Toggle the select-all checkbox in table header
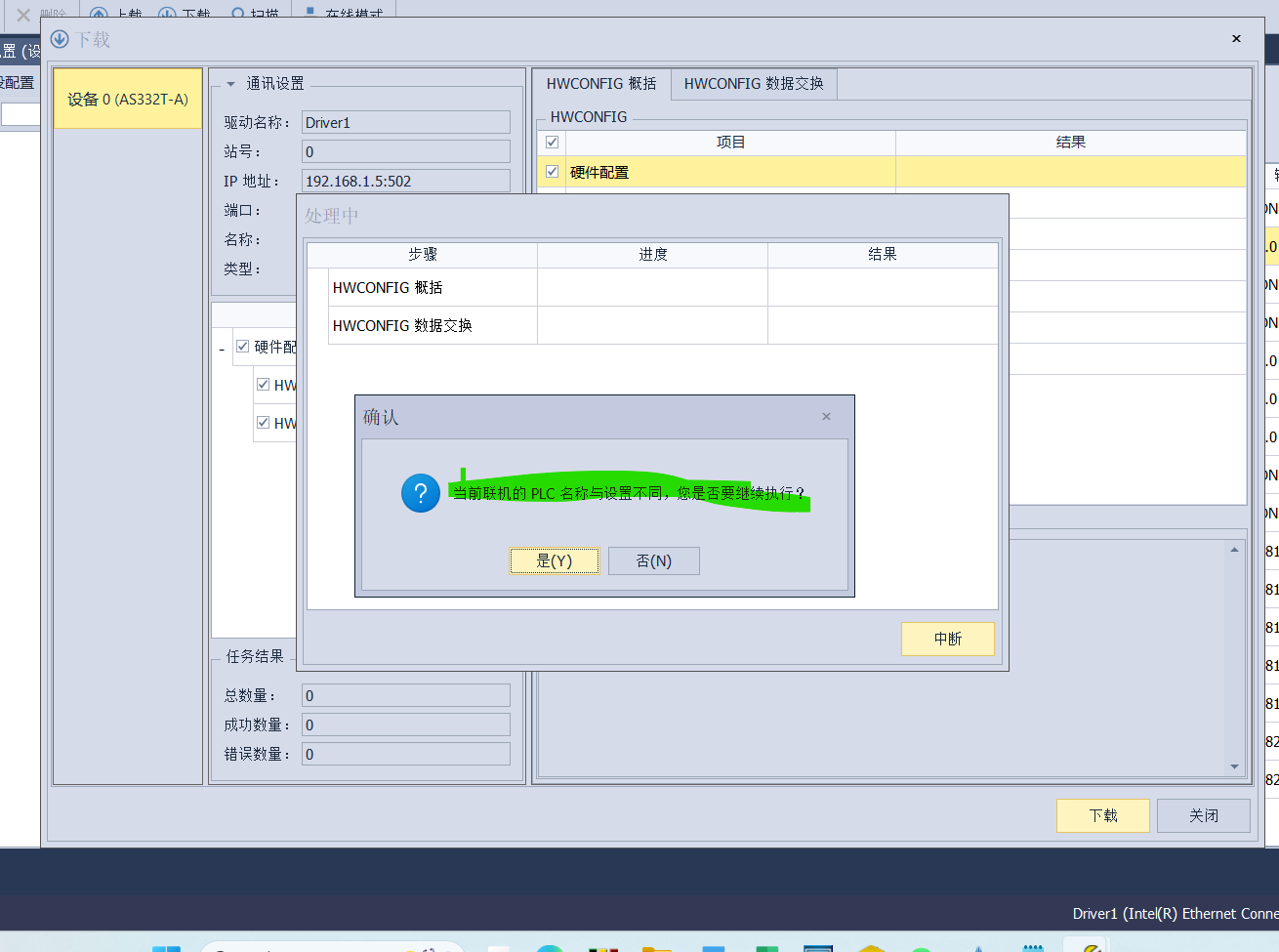 point(553,142)
